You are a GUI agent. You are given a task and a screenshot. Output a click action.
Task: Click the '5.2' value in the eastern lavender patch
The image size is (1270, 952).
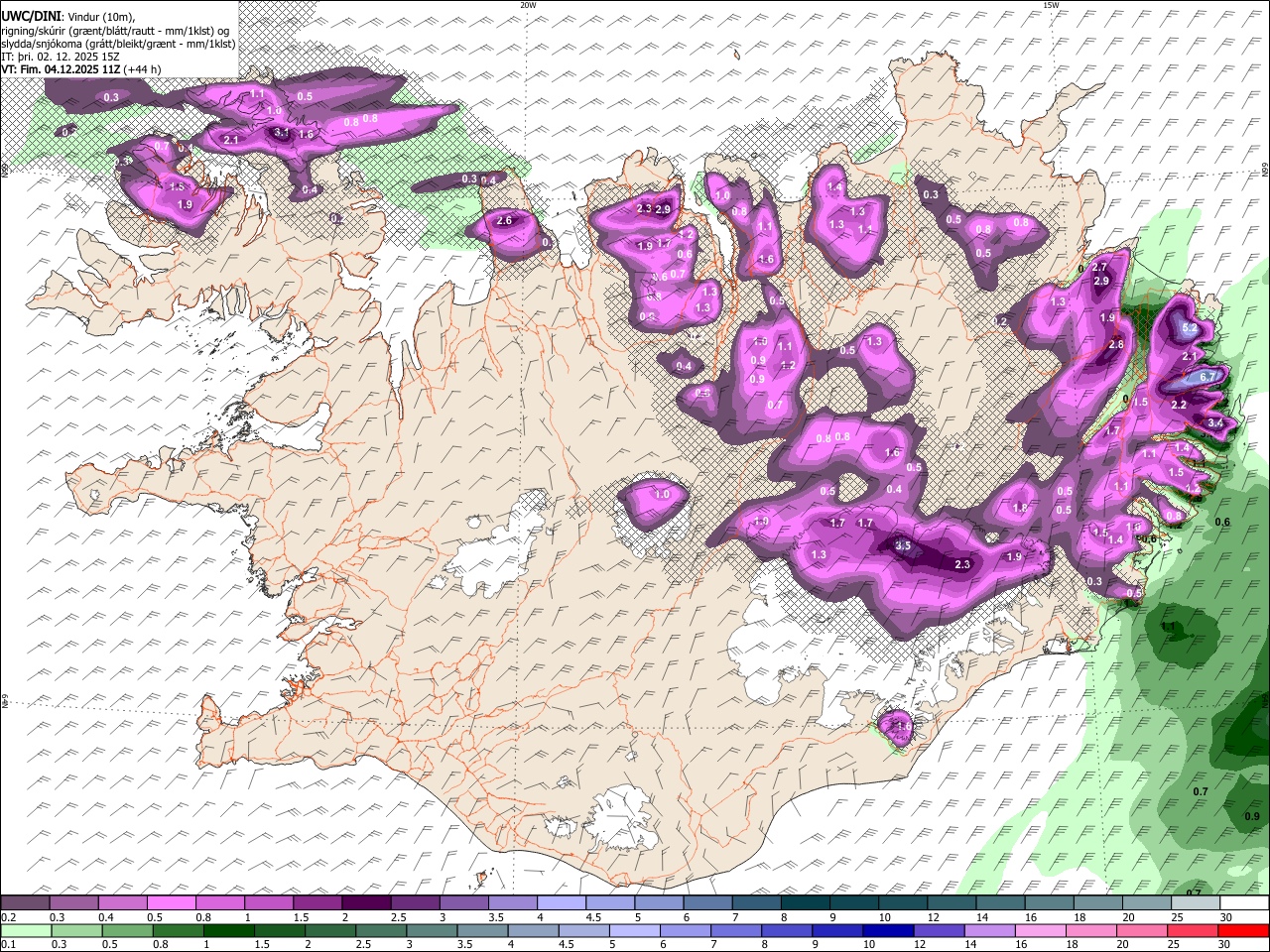(1191, 328)
